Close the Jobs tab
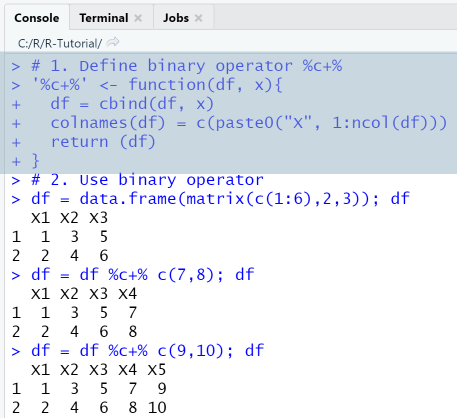The height and width of the screenshot is (418, 457). [x=199, y=18]
